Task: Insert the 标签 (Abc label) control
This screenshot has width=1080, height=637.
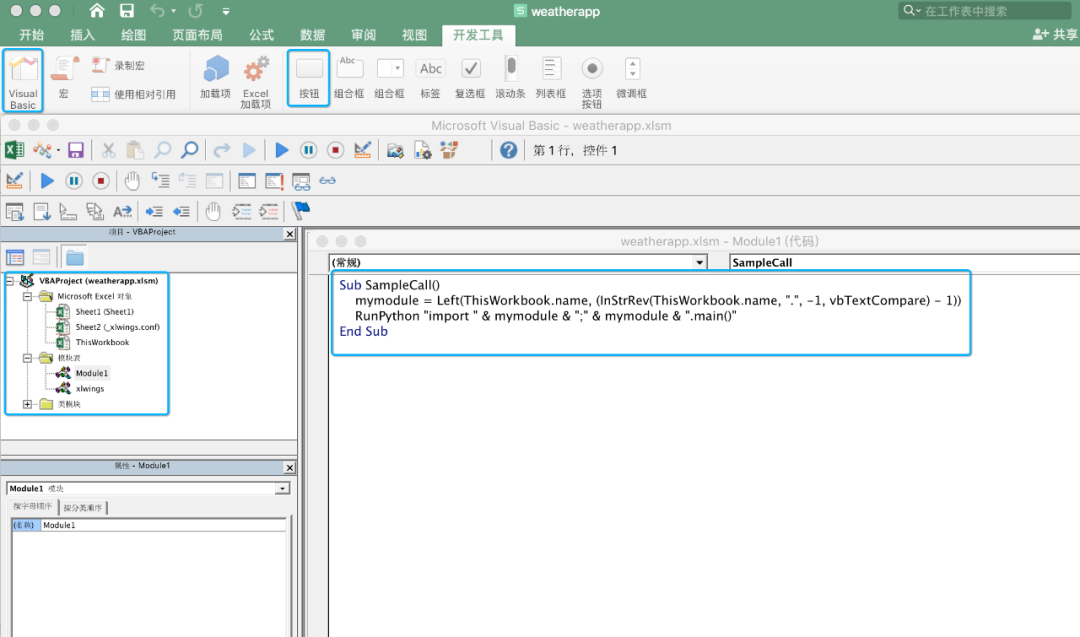Action: coord(430,78)
